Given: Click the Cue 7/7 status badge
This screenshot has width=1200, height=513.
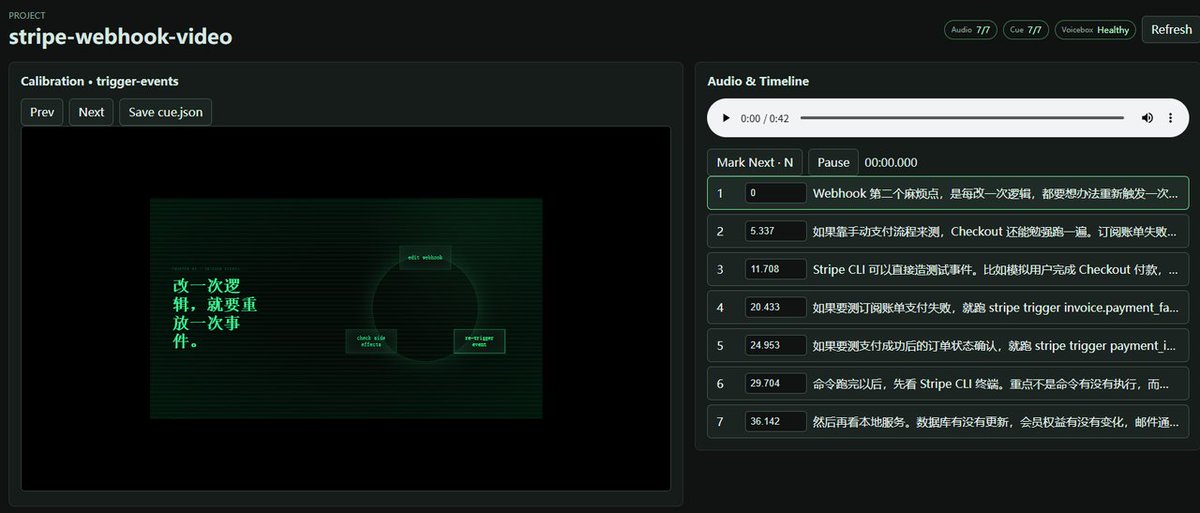Looking at the screenshot, I should tap(1025, 30).
